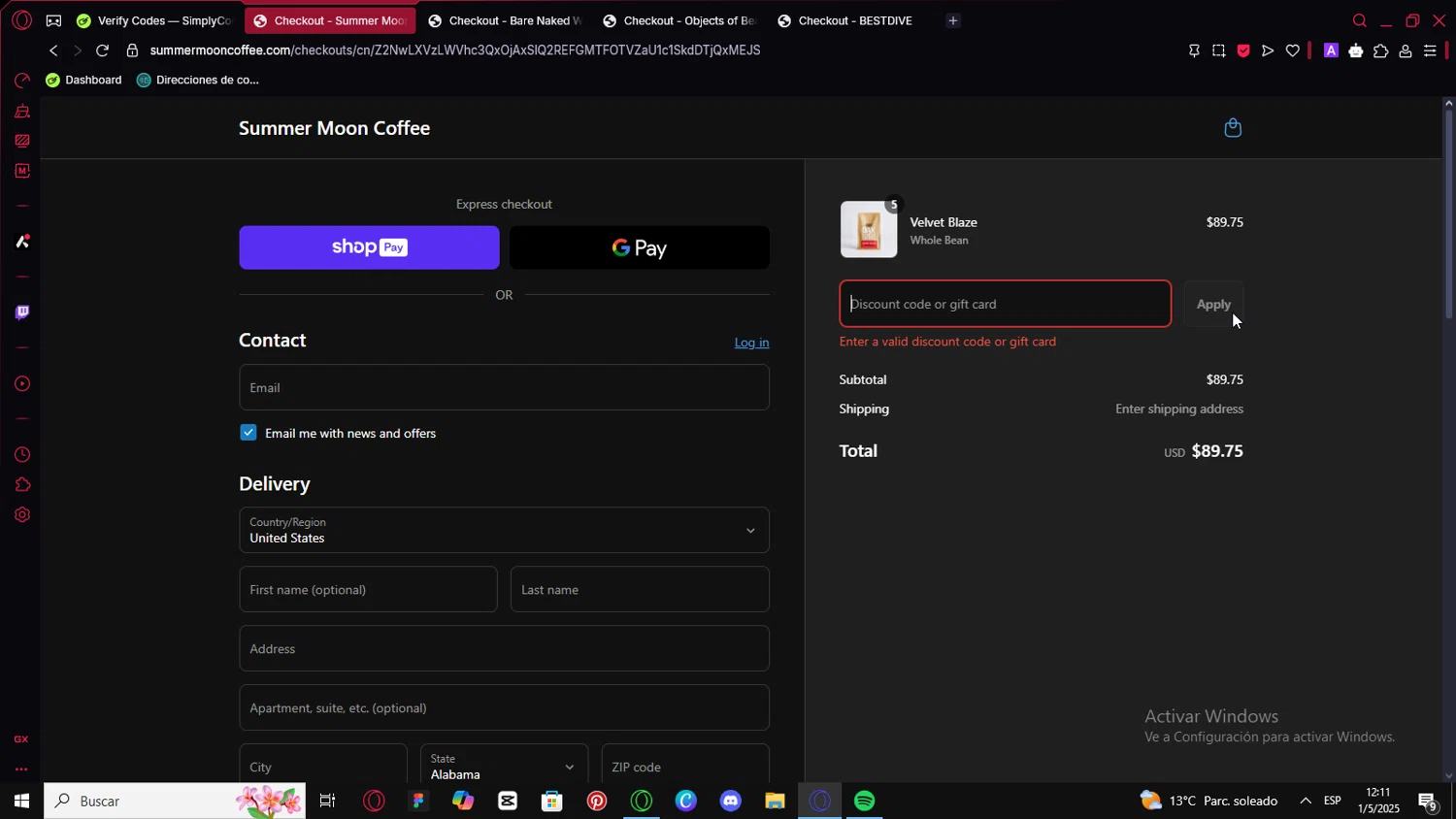Open sidebar History clock icon
1456x819 pixels.
21,455
